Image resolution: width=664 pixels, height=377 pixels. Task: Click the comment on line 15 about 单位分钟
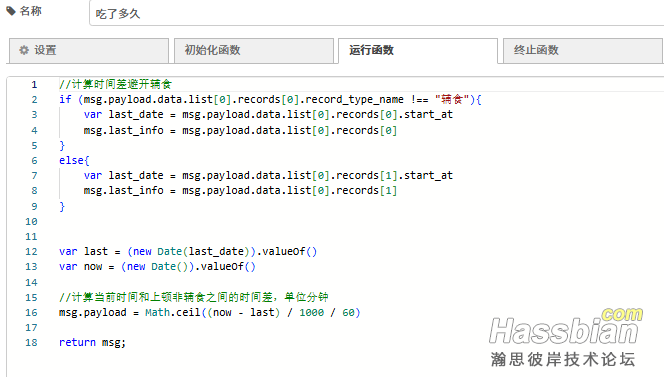[194, 297]
